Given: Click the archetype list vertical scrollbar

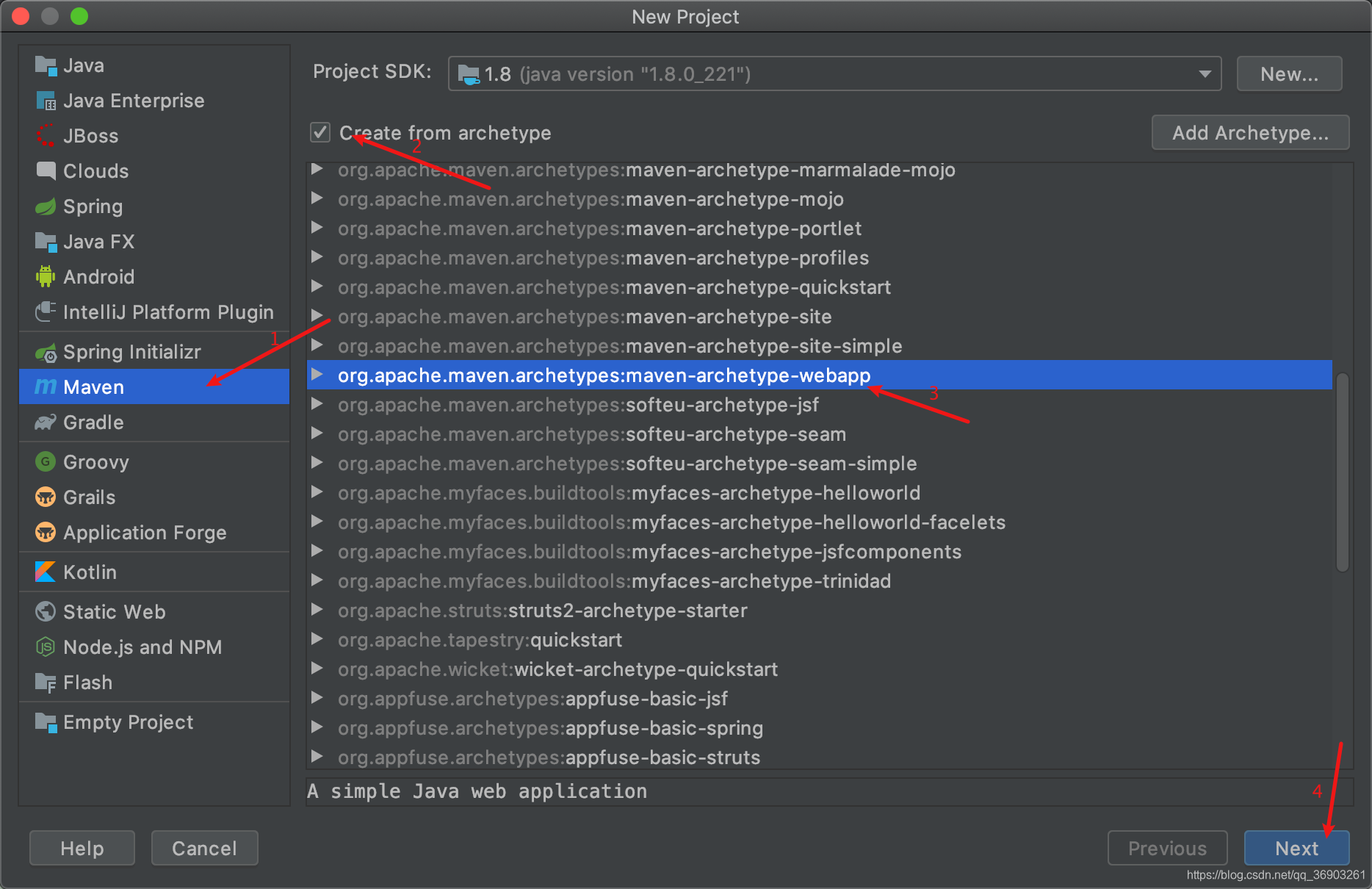Looking at the screenshot, I should [1342, 472].
